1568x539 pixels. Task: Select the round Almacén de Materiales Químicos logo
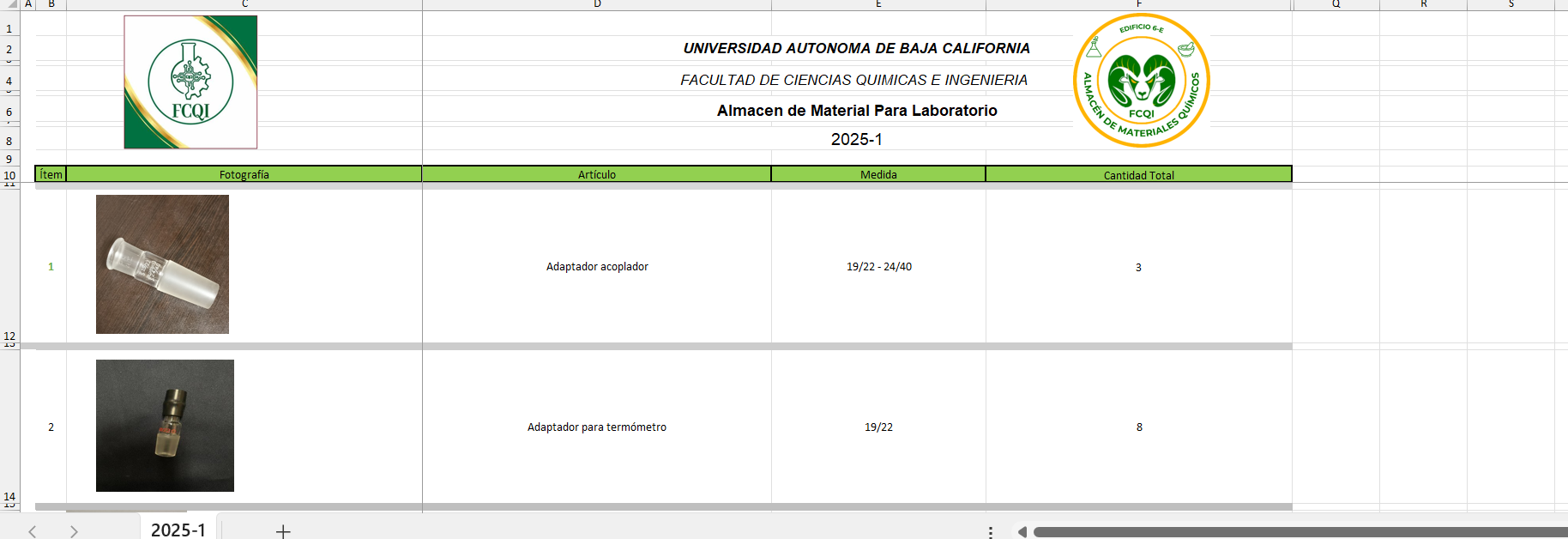1141,81
